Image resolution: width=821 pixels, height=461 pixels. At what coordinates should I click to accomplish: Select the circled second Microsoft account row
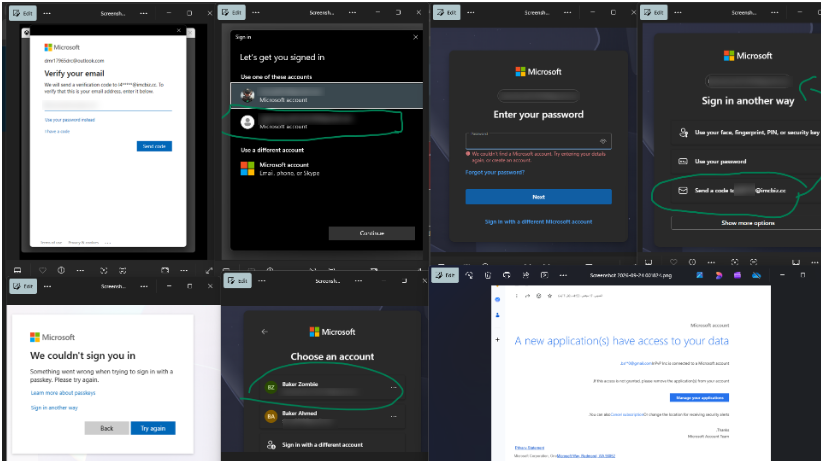pyautogui.click(x=326, y=122)
